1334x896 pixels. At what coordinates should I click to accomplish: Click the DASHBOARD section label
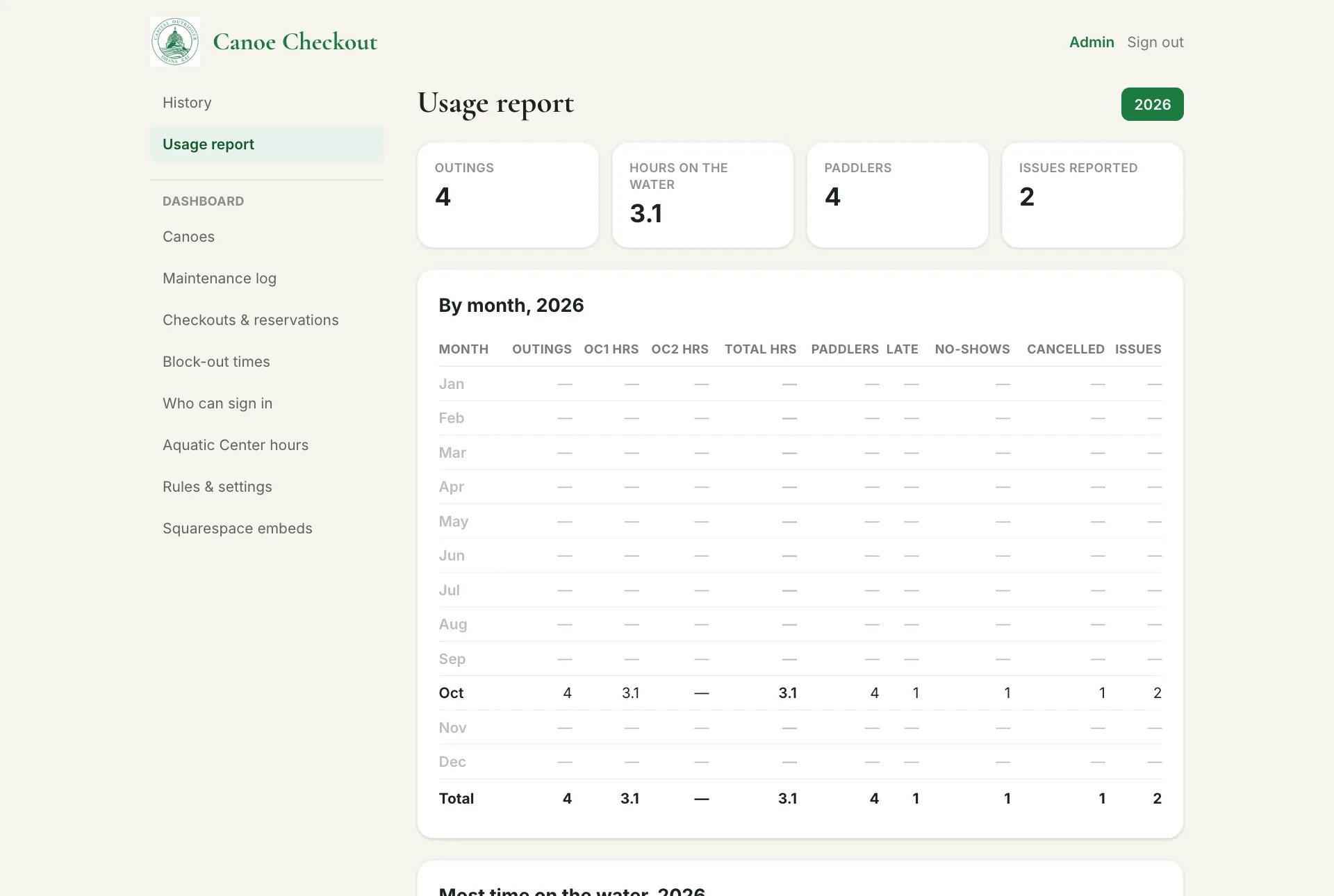coord(203,201)
